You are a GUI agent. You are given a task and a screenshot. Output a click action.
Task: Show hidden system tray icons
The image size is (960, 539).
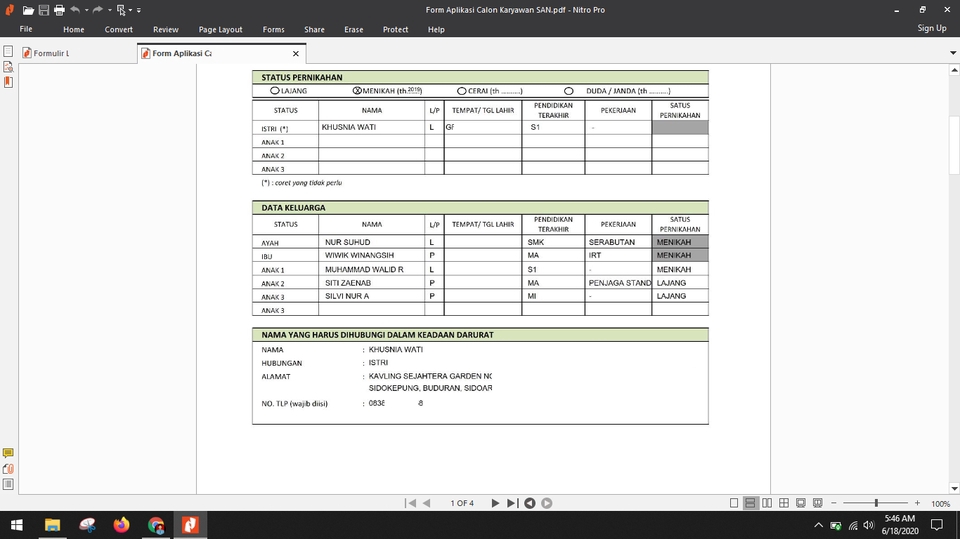click(818, 525)
